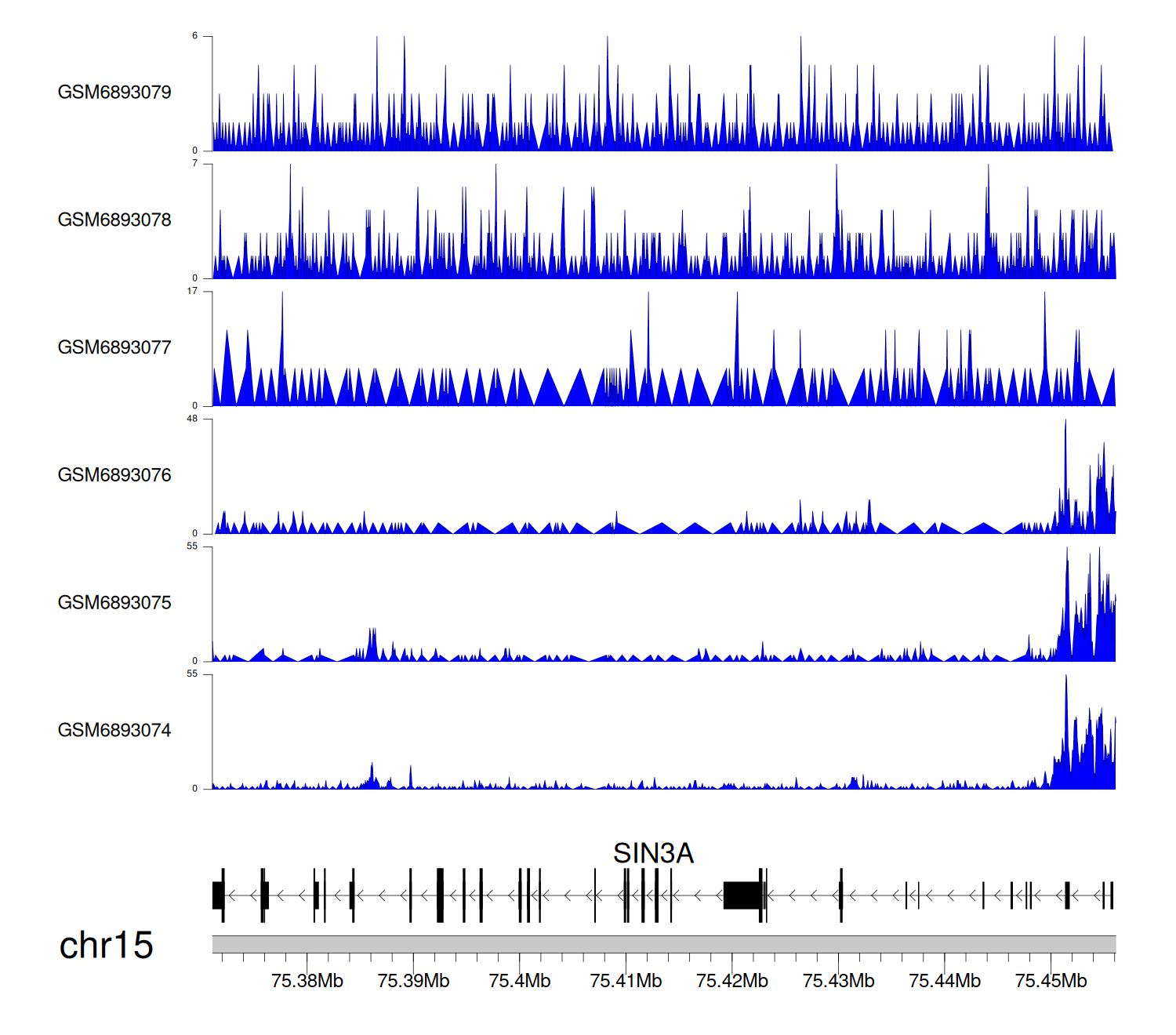Click the y-axis maximum value 17
The image size is (1176, 1035).
point(192,291)
